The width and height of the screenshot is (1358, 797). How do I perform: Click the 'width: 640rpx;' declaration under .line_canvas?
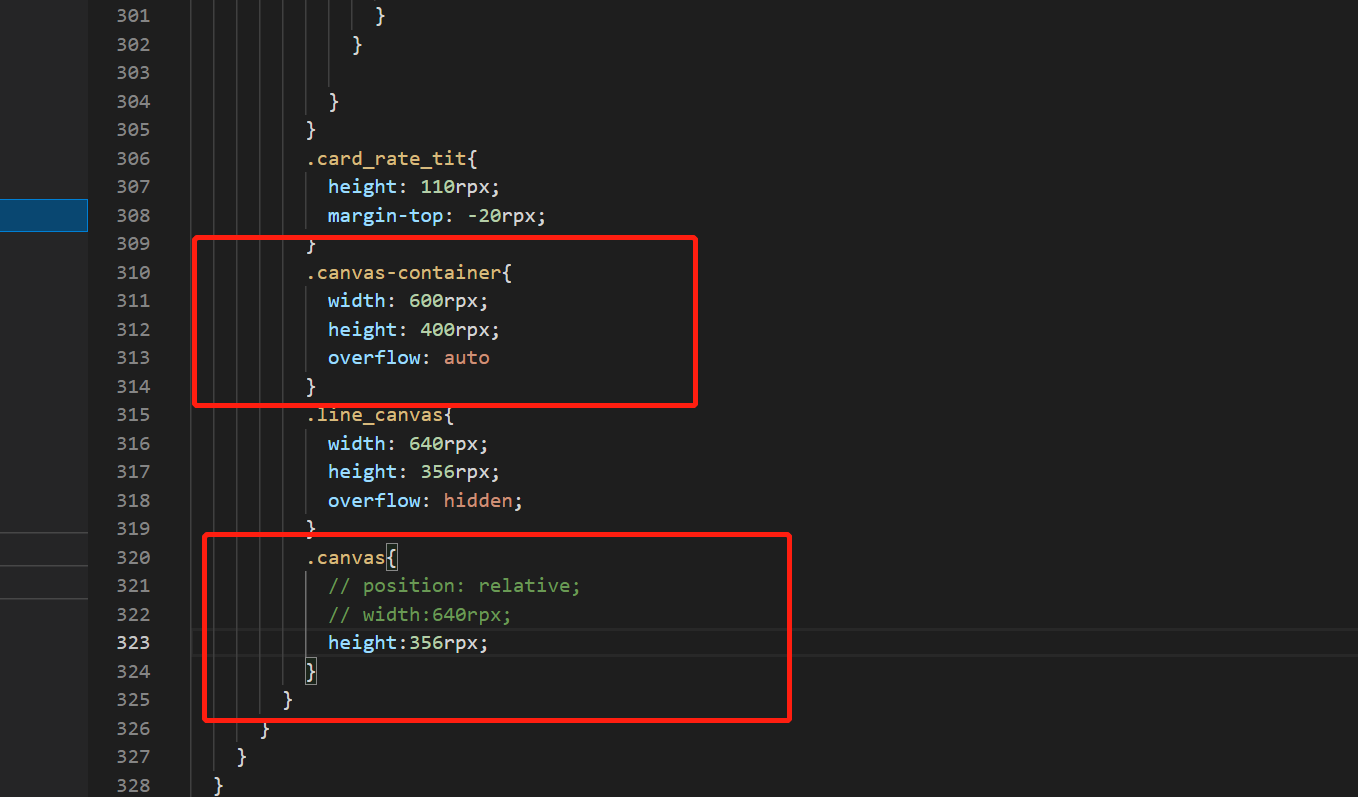(x=408, y=443)
